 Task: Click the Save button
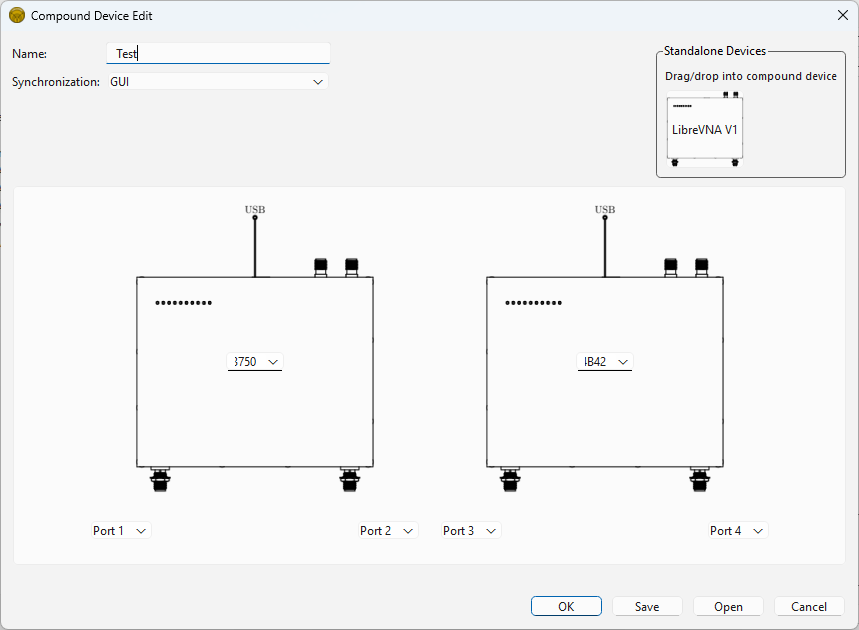tap(647, 606)
